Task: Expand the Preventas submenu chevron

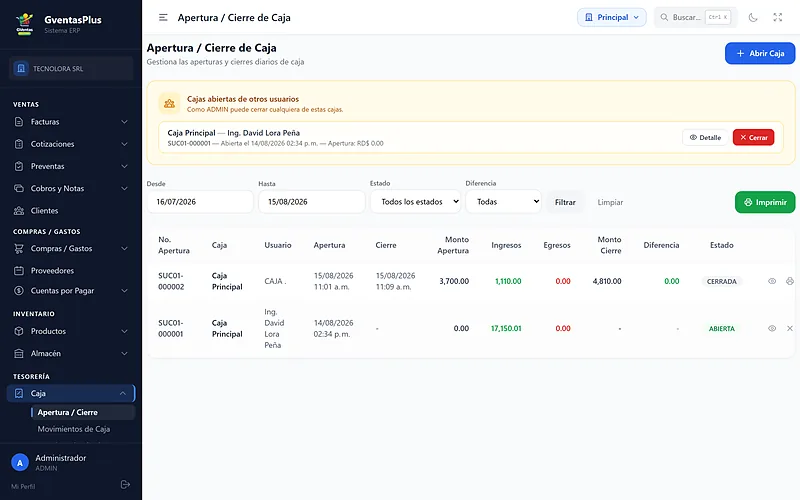Action: pyautogui.click(x=124, y=166)
